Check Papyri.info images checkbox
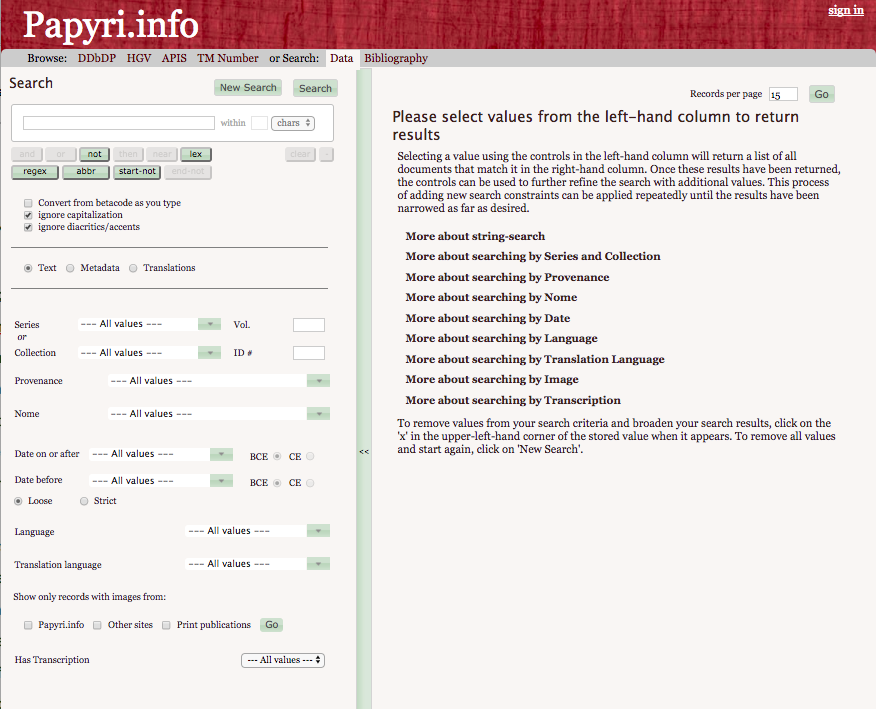The height and width of the screenshot is (709, 876). [28, 625]
